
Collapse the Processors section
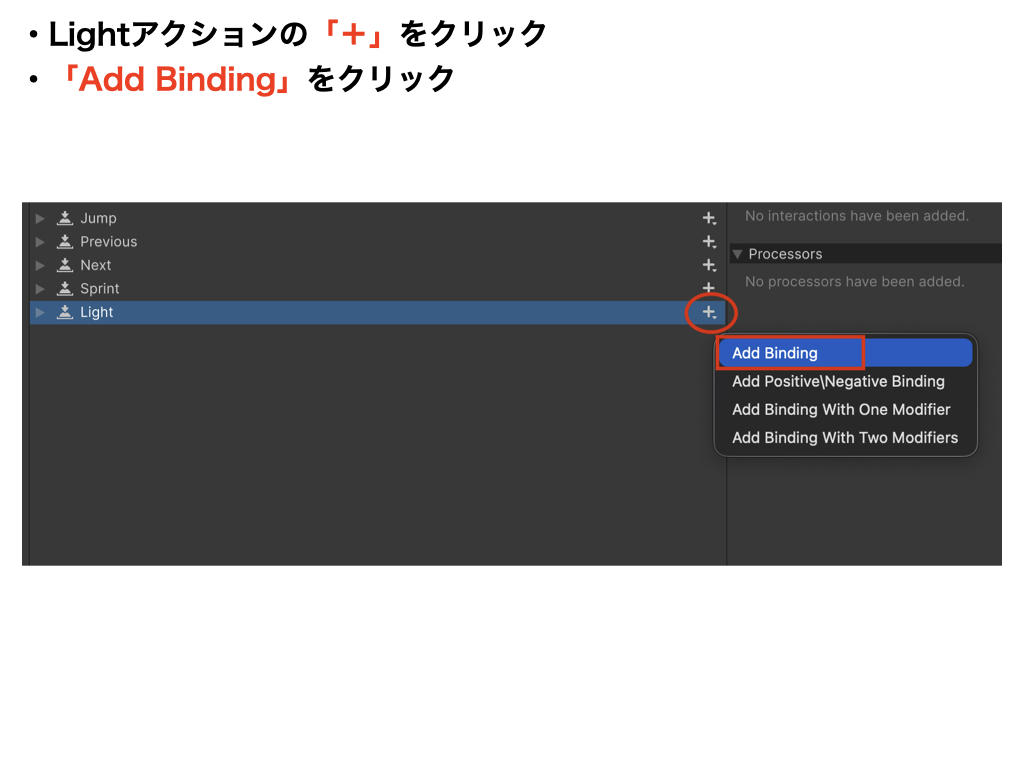tap(738, 254)
